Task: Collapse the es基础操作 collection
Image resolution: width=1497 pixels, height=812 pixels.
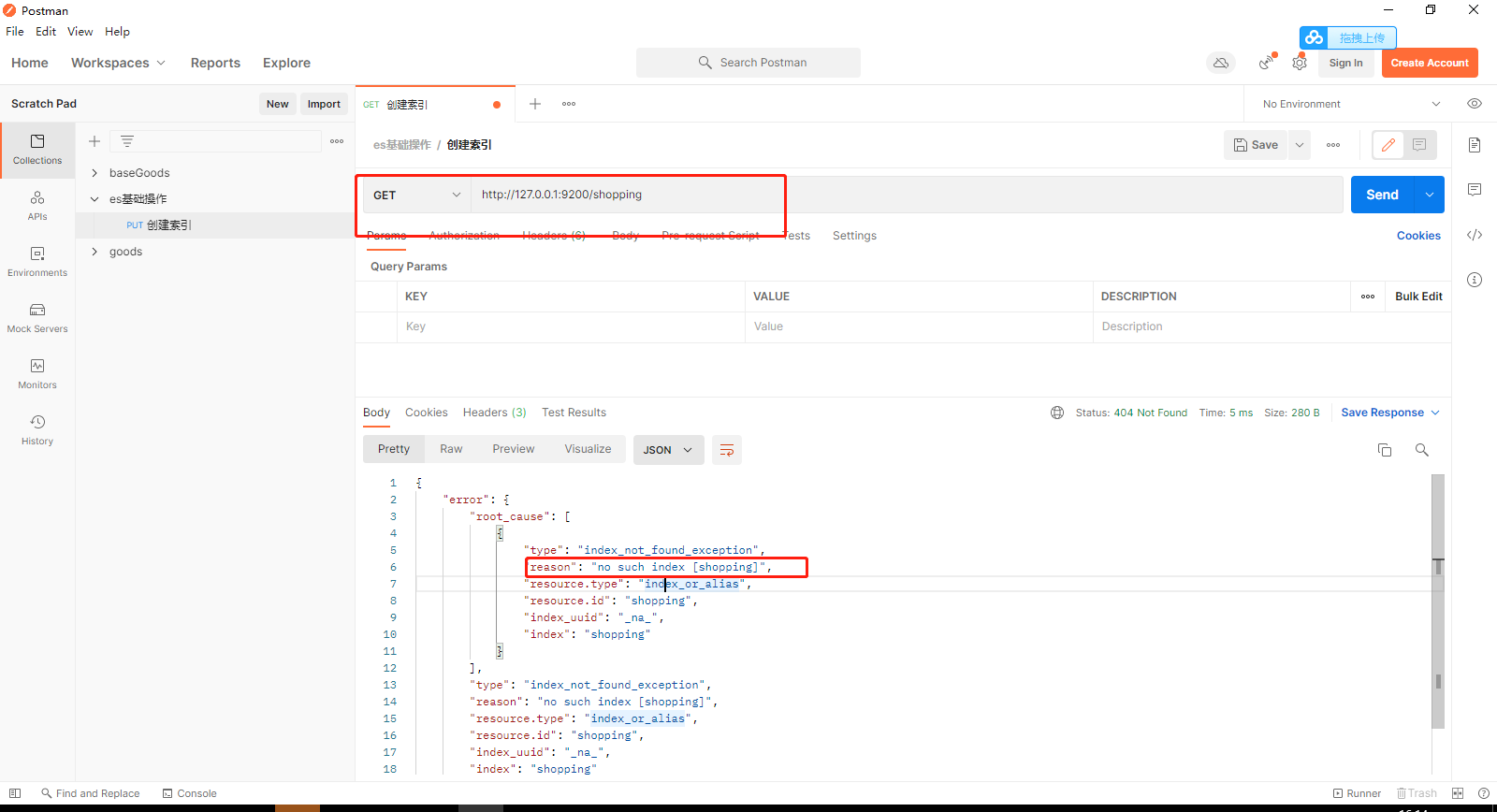Action: click(94, 199)
